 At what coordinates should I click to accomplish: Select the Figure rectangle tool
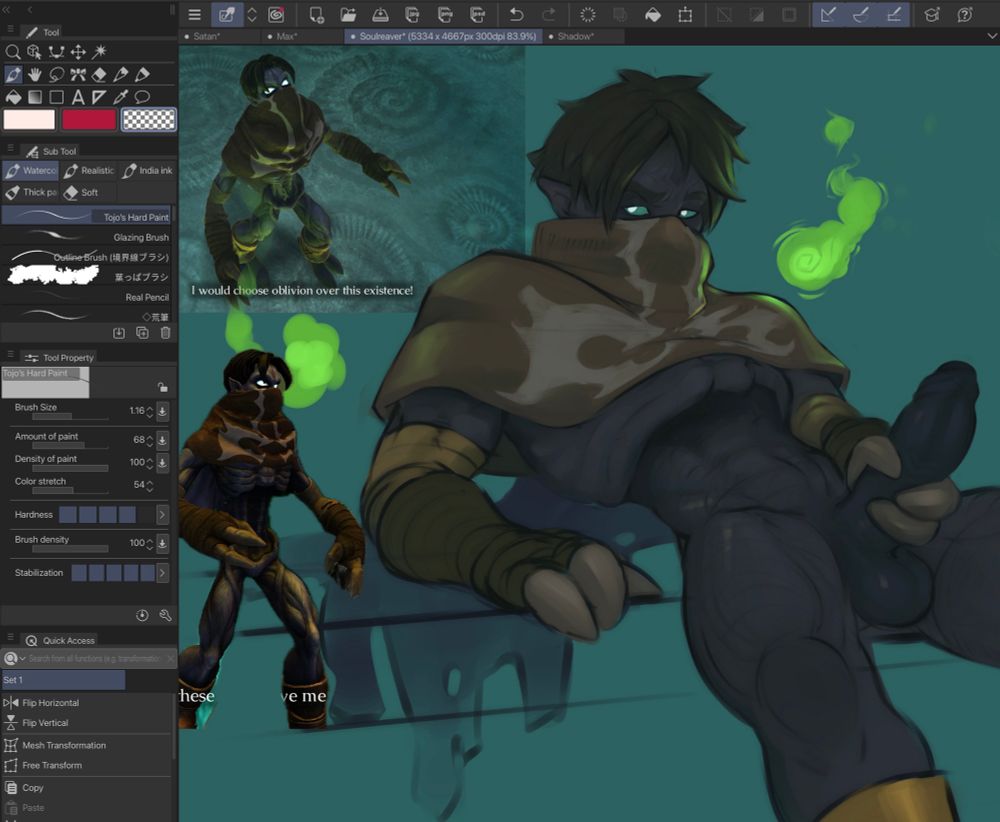pyautogui.click(x=56, y=97)
